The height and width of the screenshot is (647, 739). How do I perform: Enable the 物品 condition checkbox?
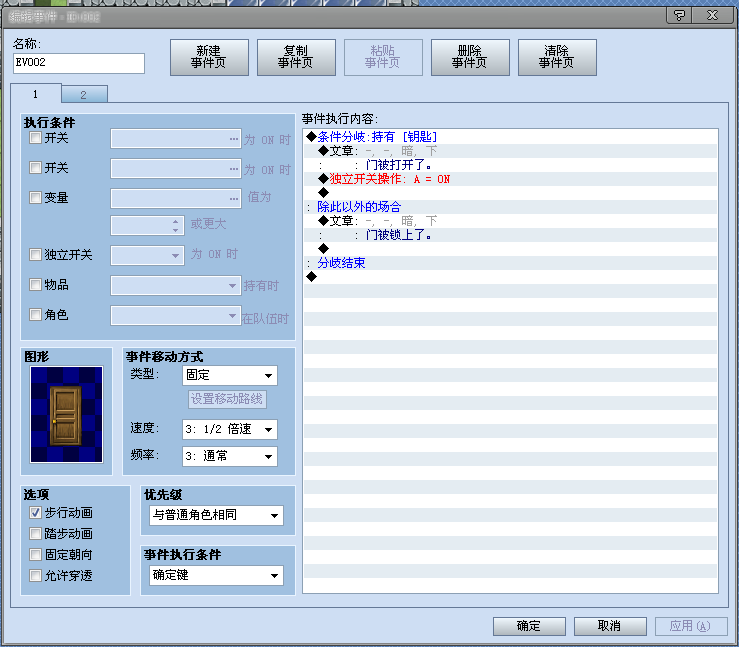pos(35,284)
